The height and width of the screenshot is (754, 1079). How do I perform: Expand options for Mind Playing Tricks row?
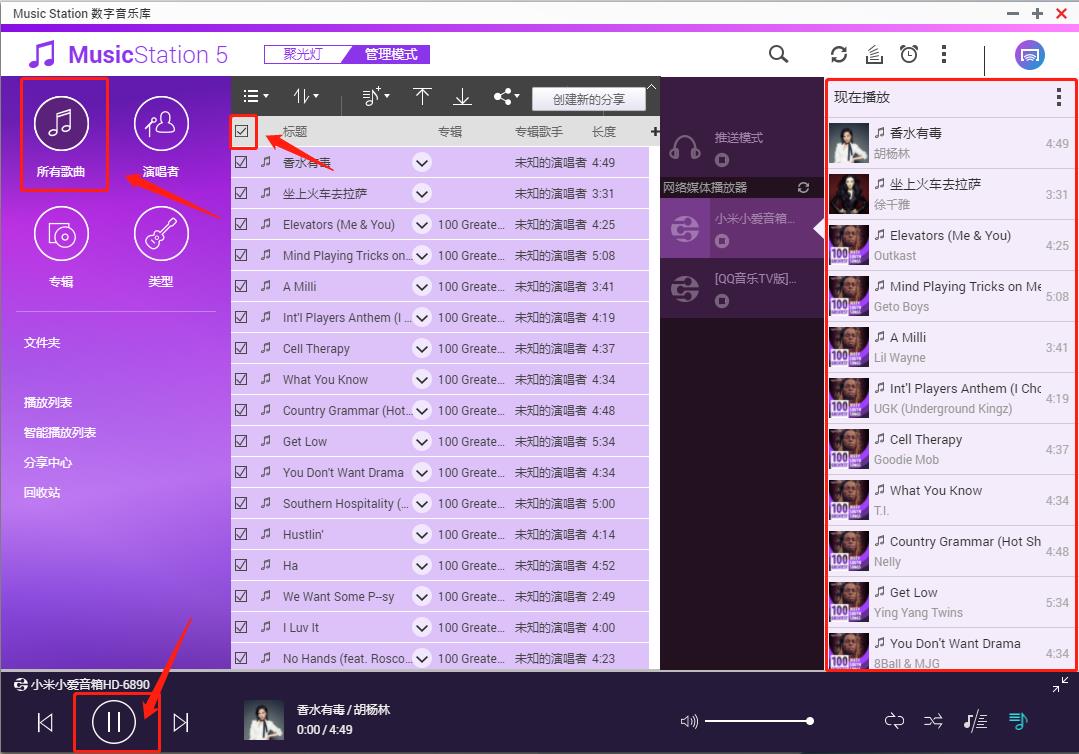tap(422, 256)
